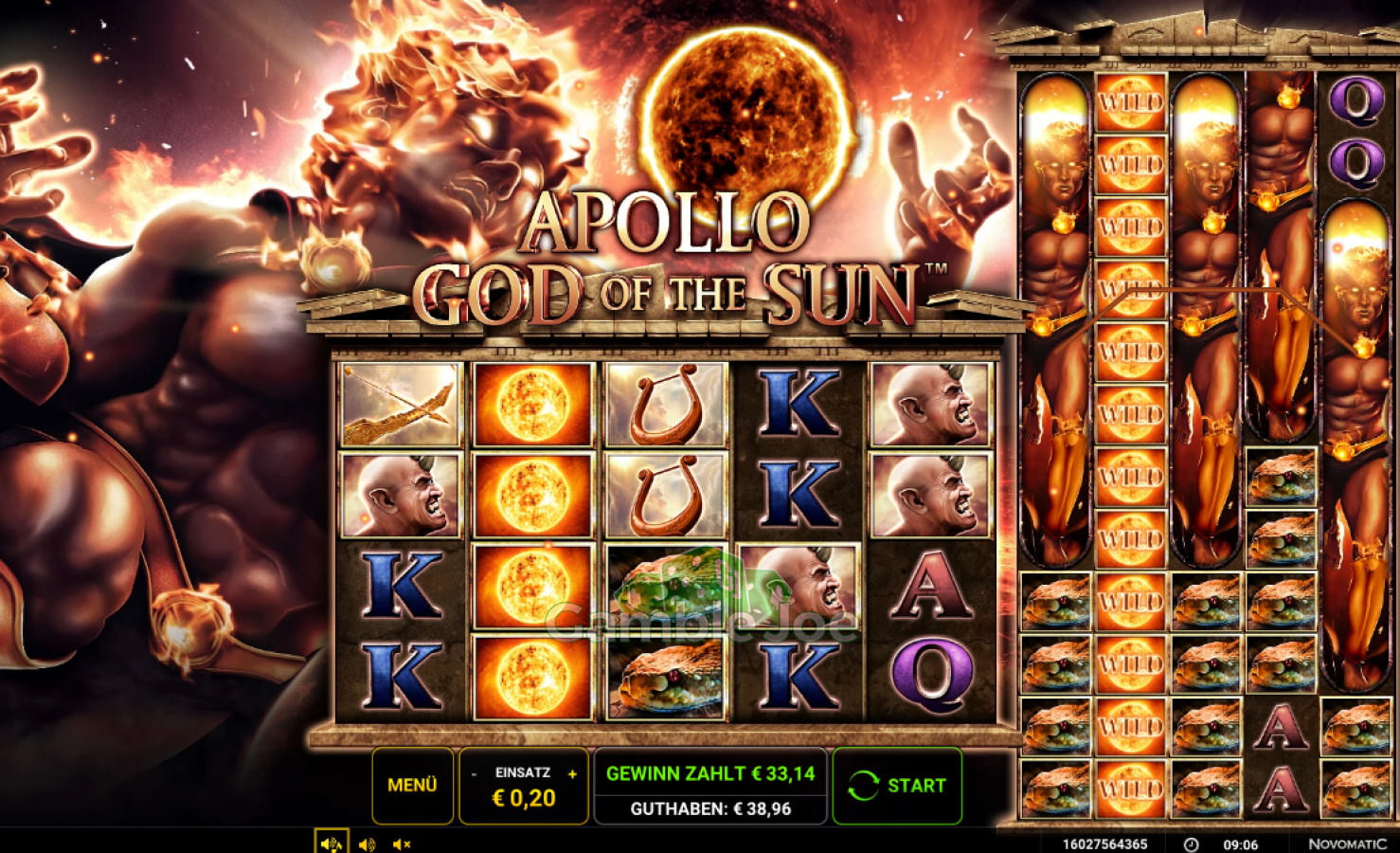Click the top lyre symbol on reel three

coord(665,405)
